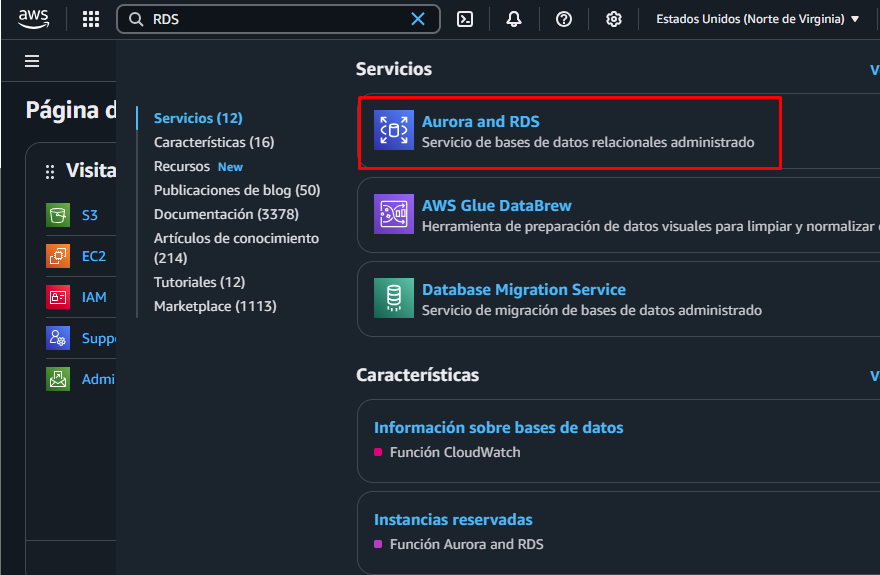Select the Marketplace (1113) filter
The image size is (880, 575).
point(215,306)
